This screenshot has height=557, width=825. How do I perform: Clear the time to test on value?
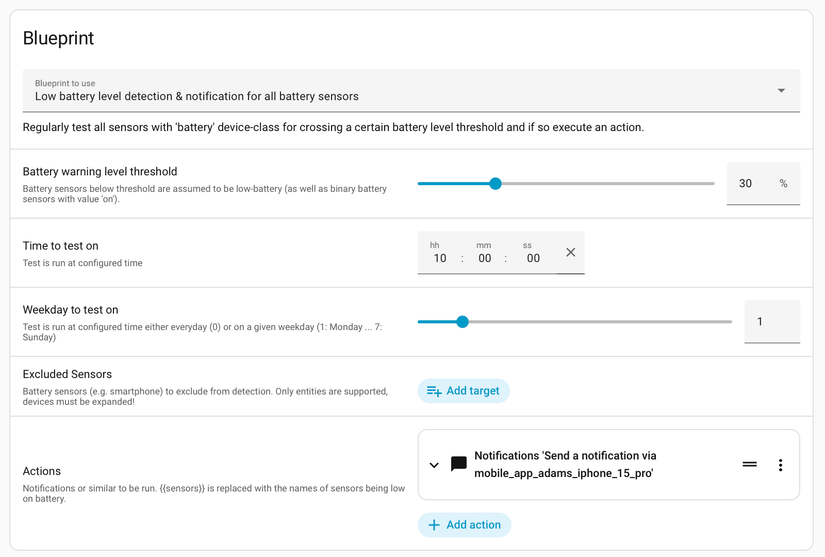point(571,253)
